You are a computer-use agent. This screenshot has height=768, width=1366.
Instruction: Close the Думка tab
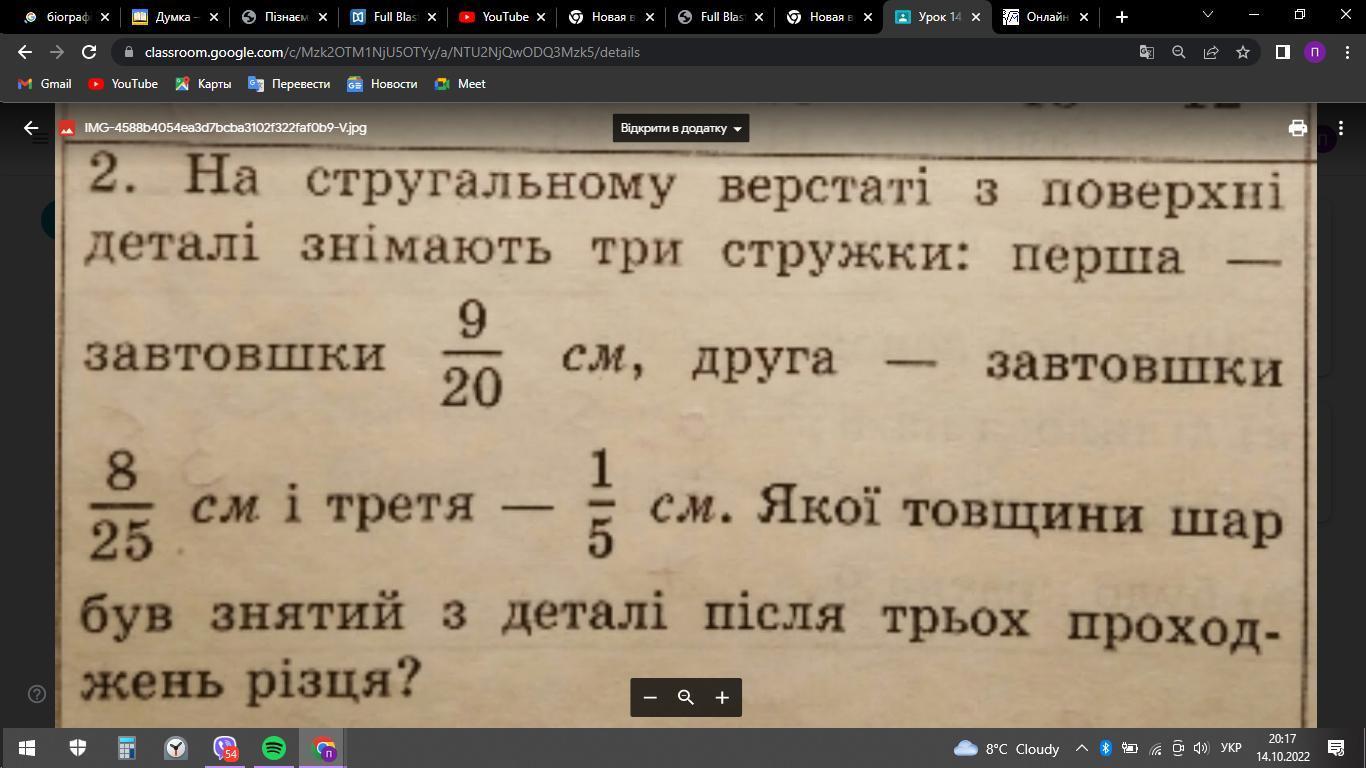click(214, 17)
